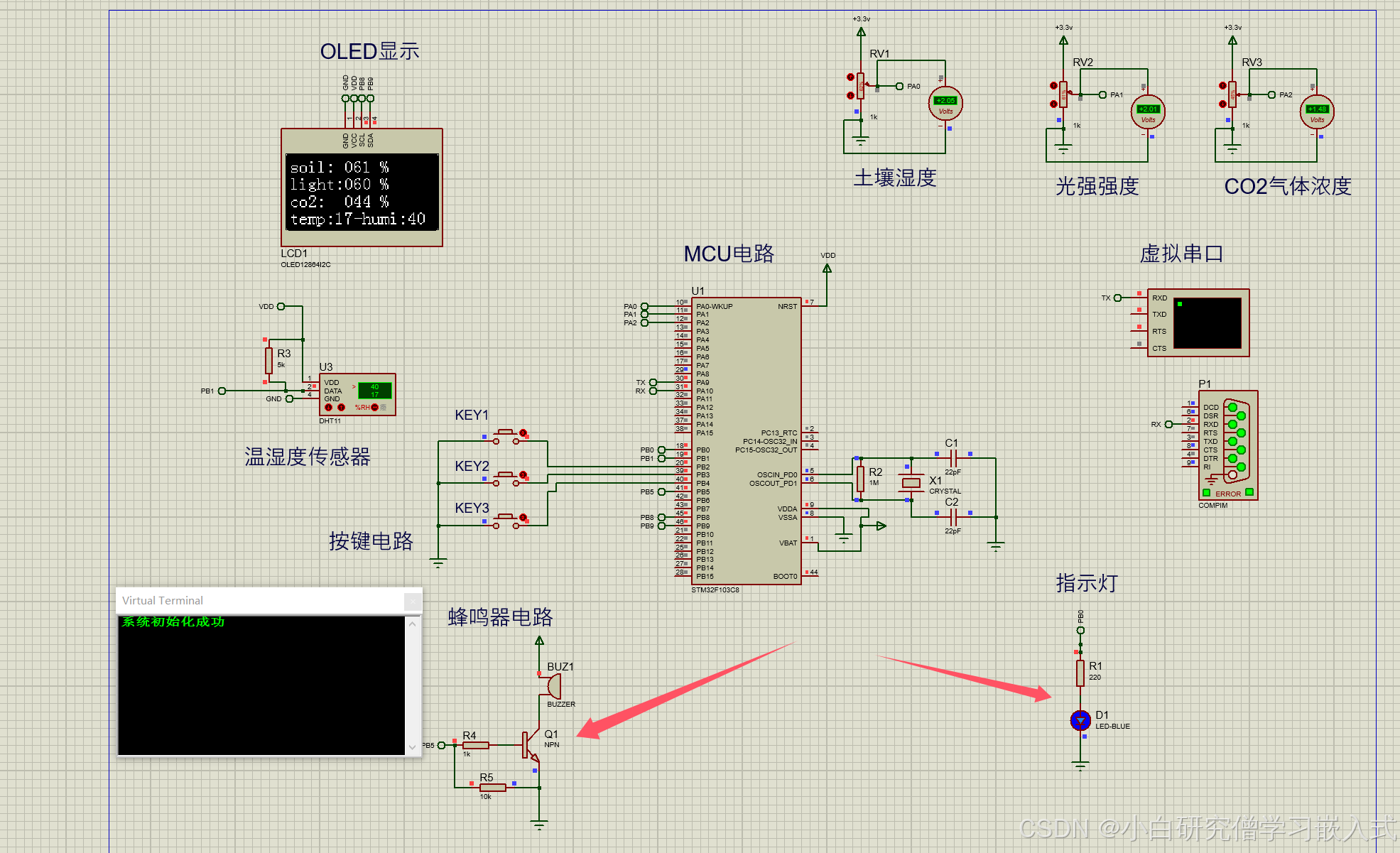Select the X1 crystal component
This screenshot has height=853, width=1400.
pos(911,483)
